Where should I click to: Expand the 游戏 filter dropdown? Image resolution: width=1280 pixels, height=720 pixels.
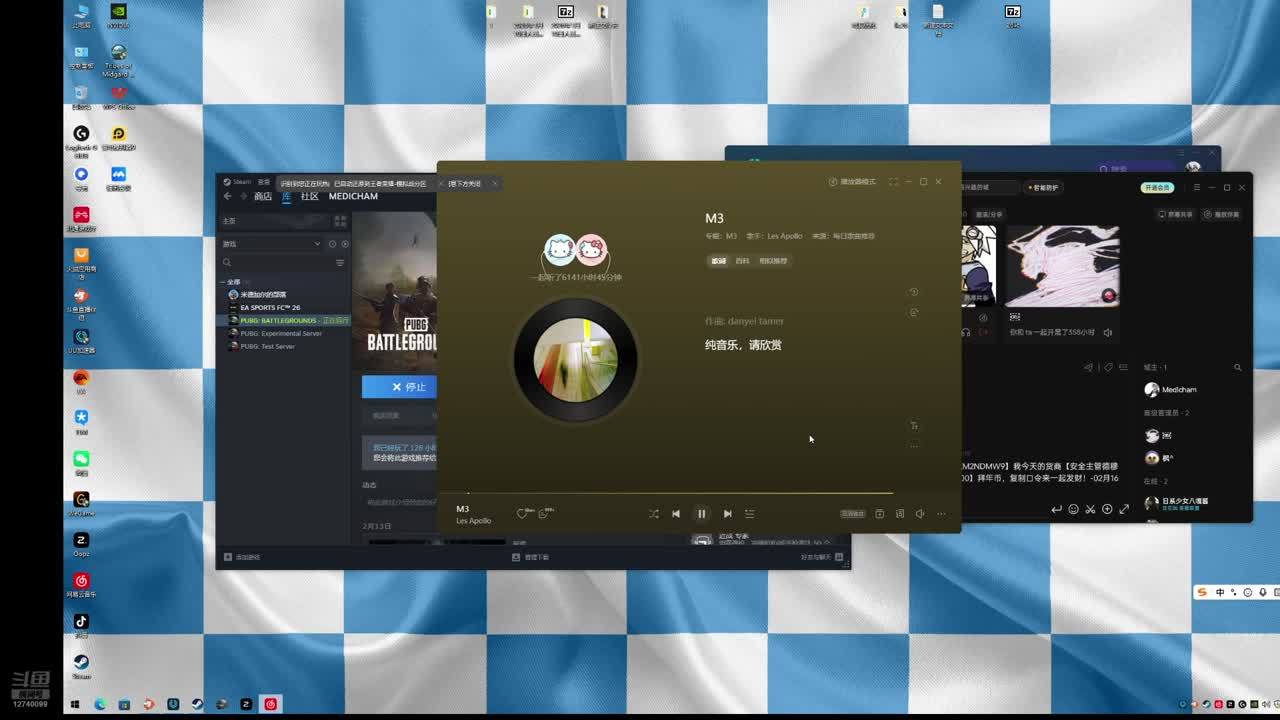(317, 244)
